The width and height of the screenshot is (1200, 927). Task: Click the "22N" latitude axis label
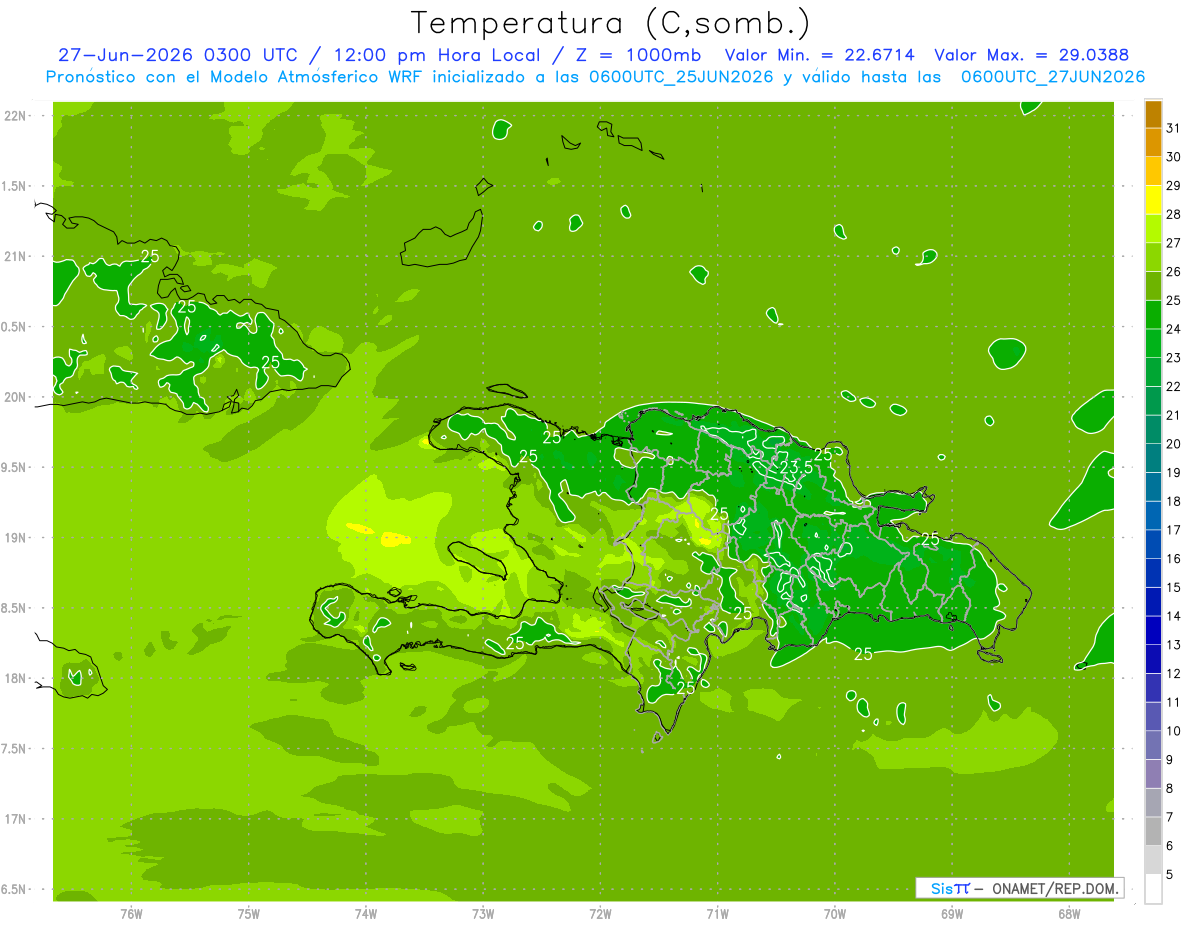tap(17, 115)
